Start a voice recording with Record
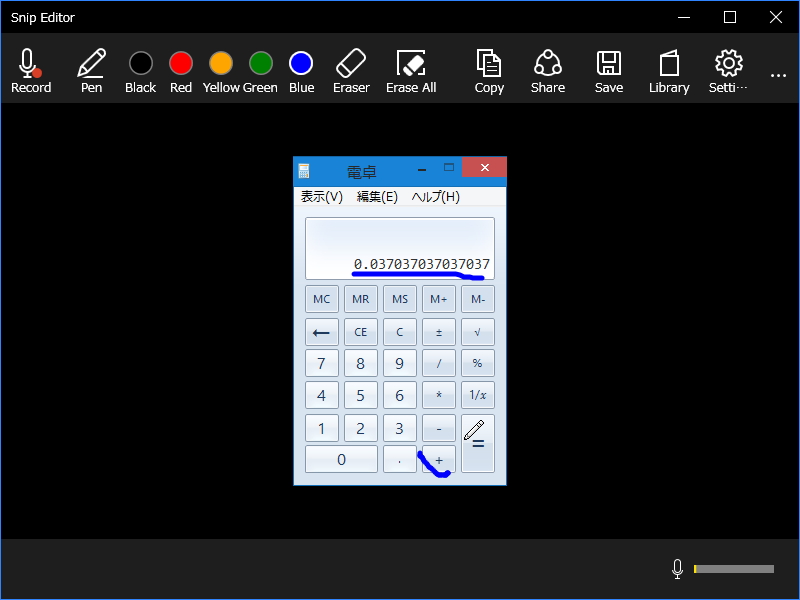 pos(31,71)
